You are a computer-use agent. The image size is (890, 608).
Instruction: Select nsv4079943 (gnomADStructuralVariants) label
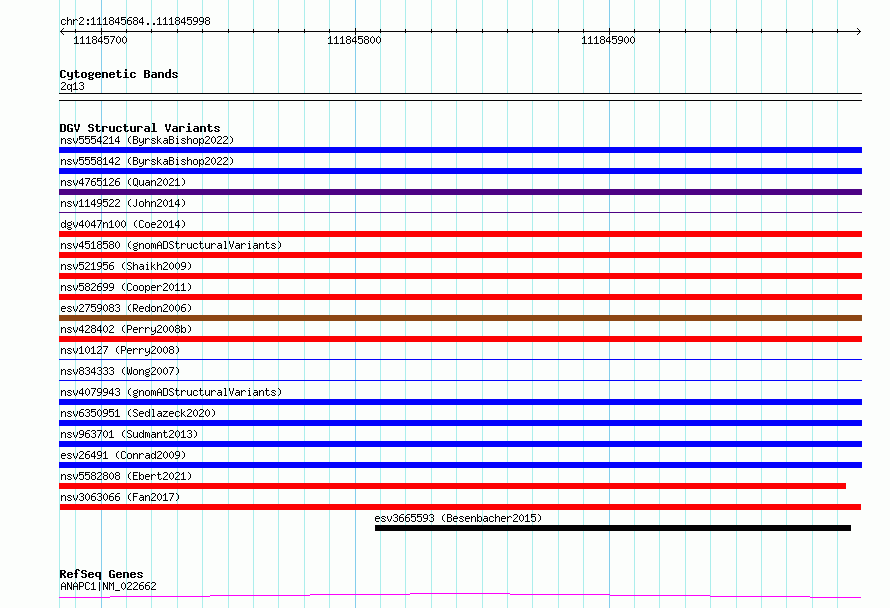pyautogui.click(x=171, y=392)
